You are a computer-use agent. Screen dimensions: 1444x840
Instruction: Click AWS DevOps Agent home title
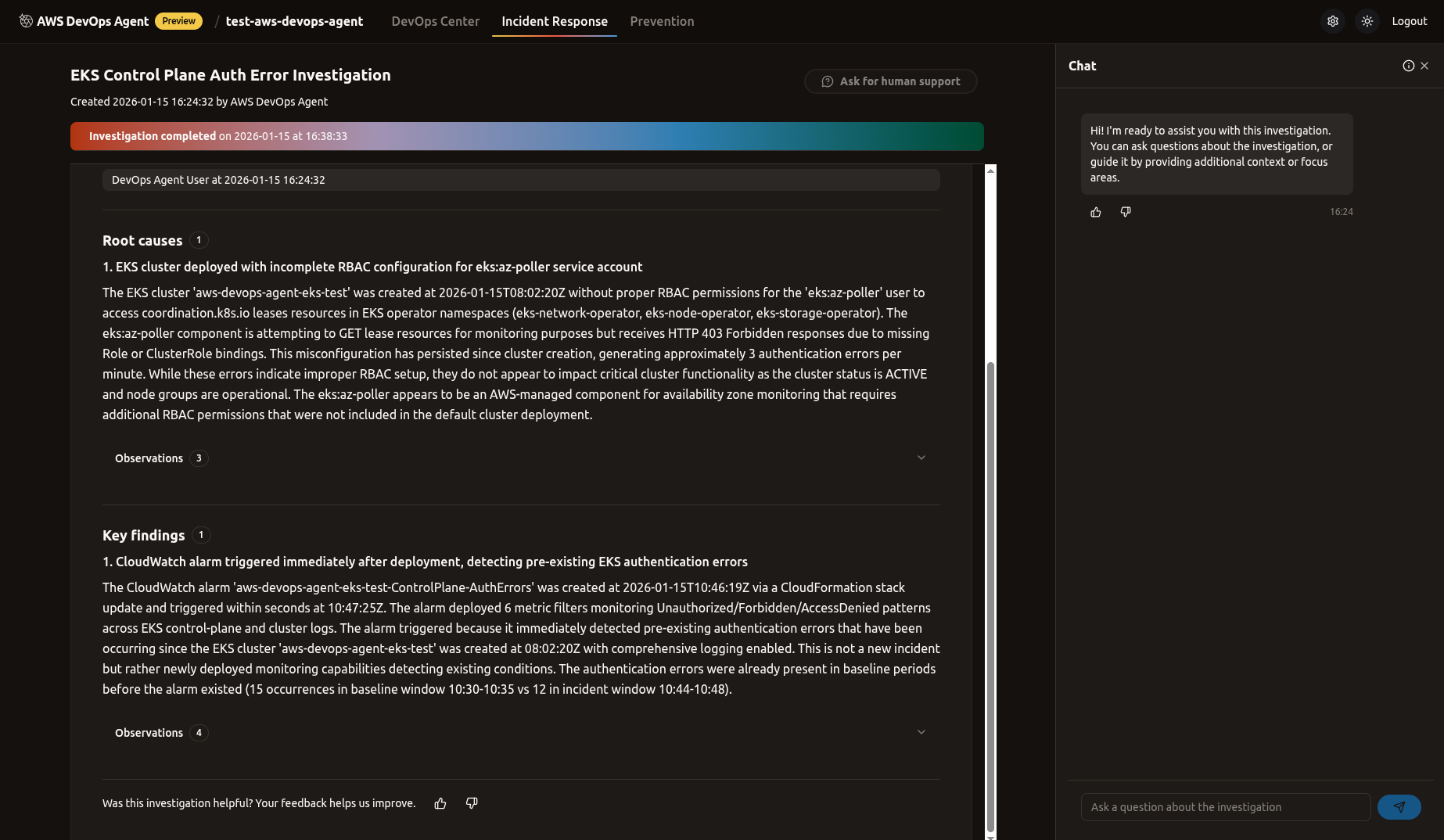coord(92,21)
